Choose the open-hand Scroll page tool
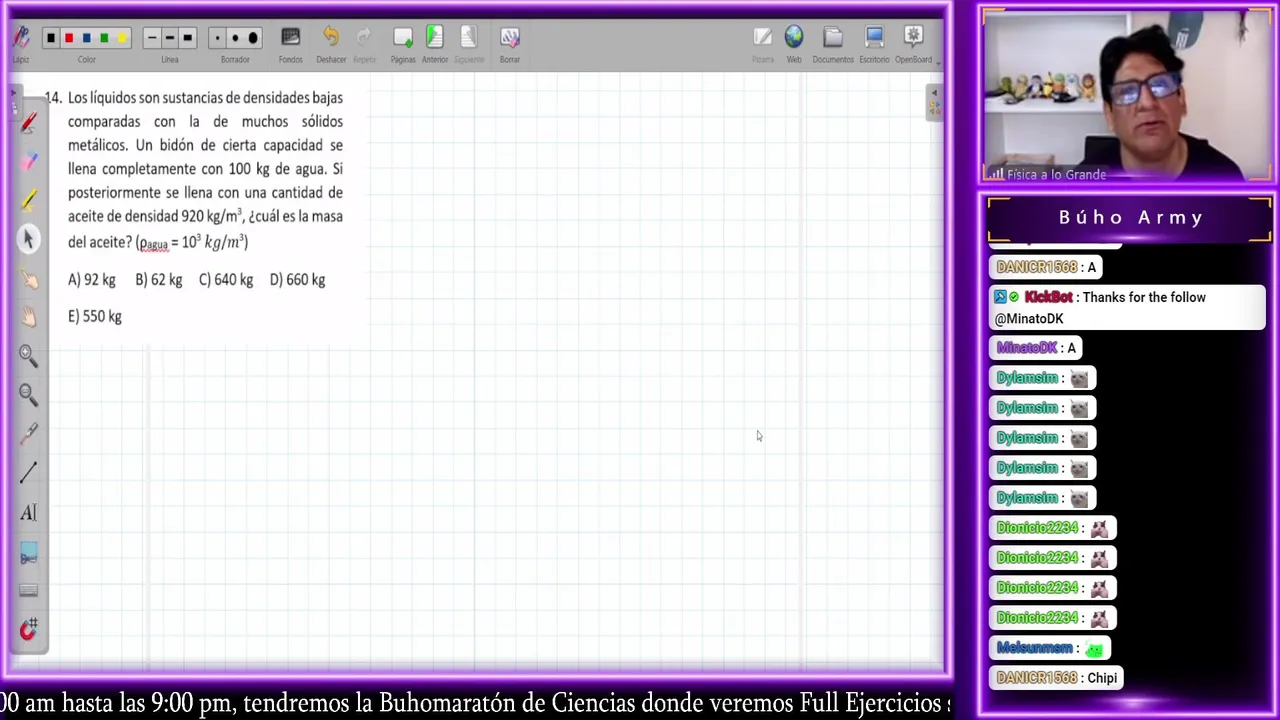The height and width of the screenshot is (720, 1280). tap(28, 316)
